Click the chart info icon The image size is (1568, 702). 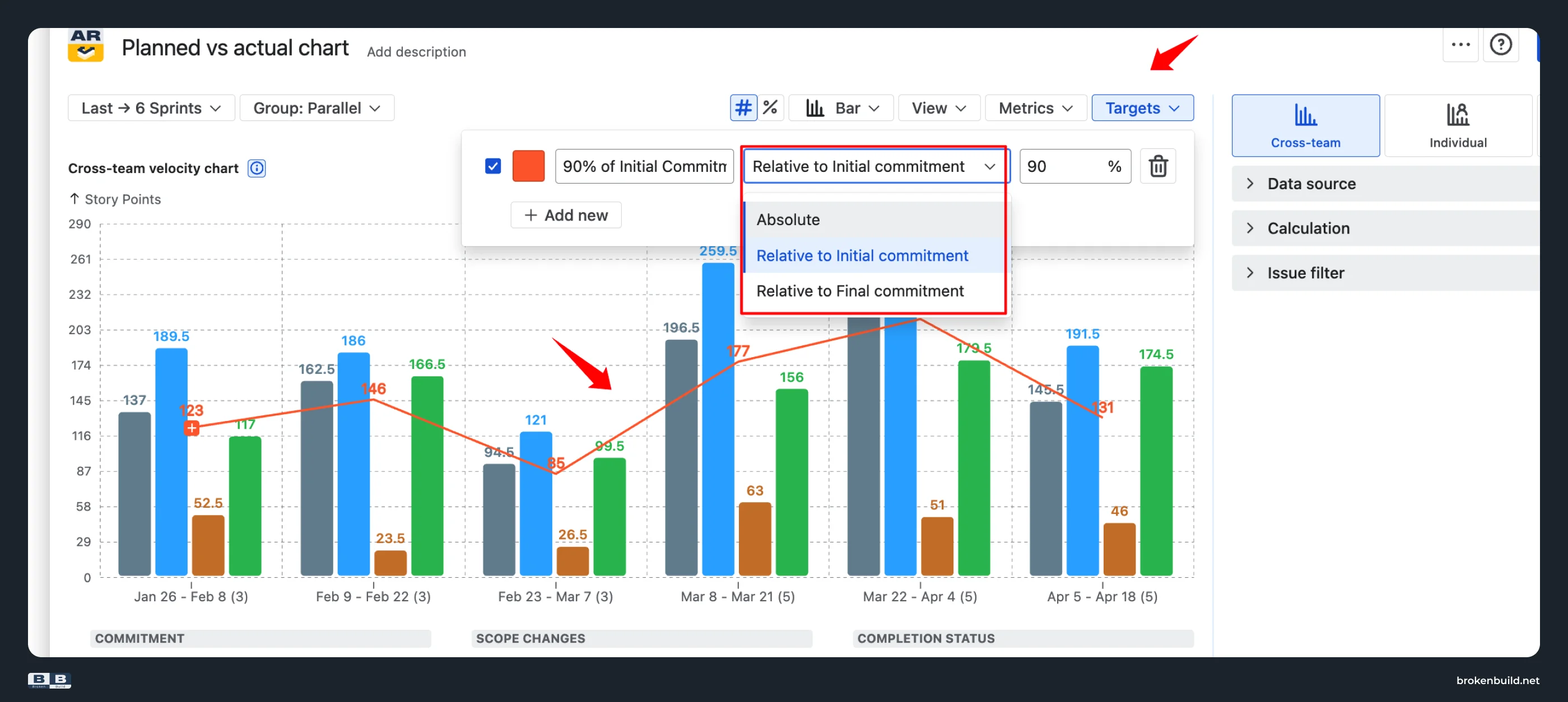257,168
